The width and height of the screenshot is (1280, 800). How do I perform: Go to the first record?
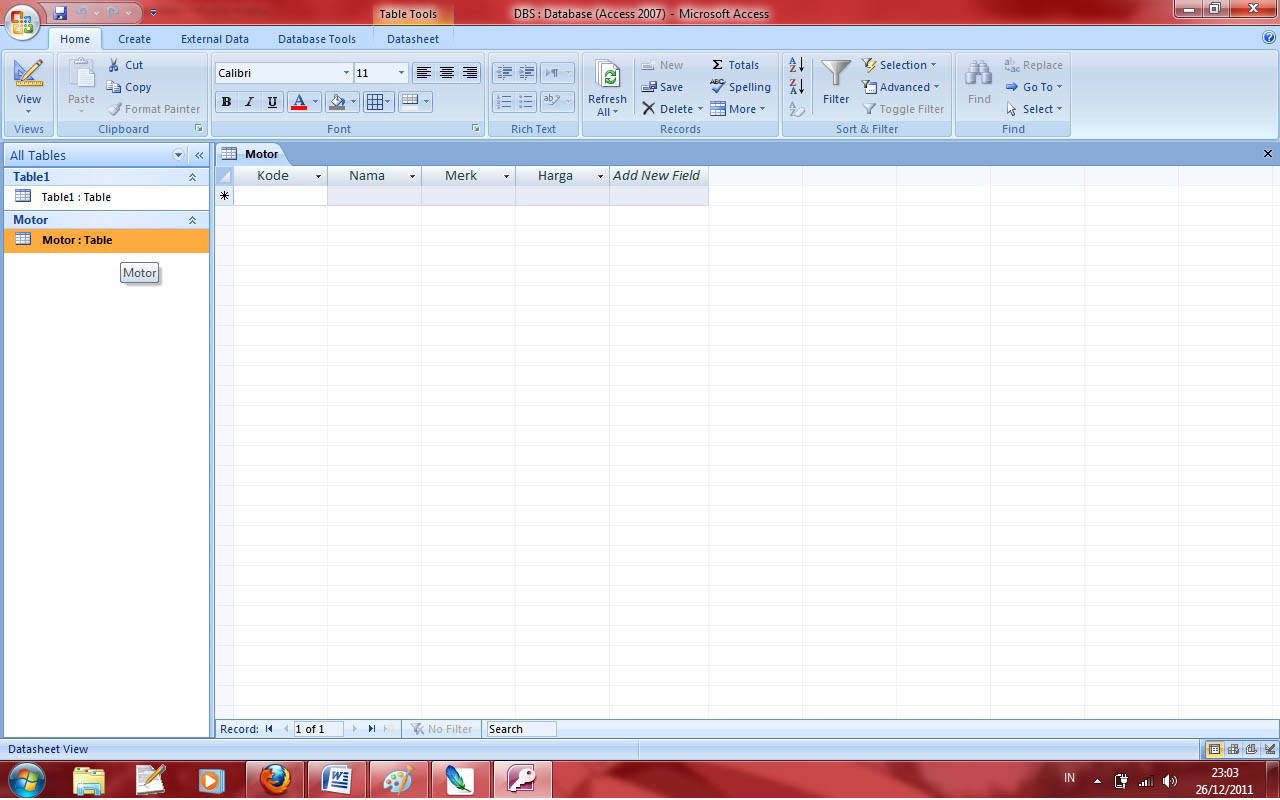click(269, 729)
